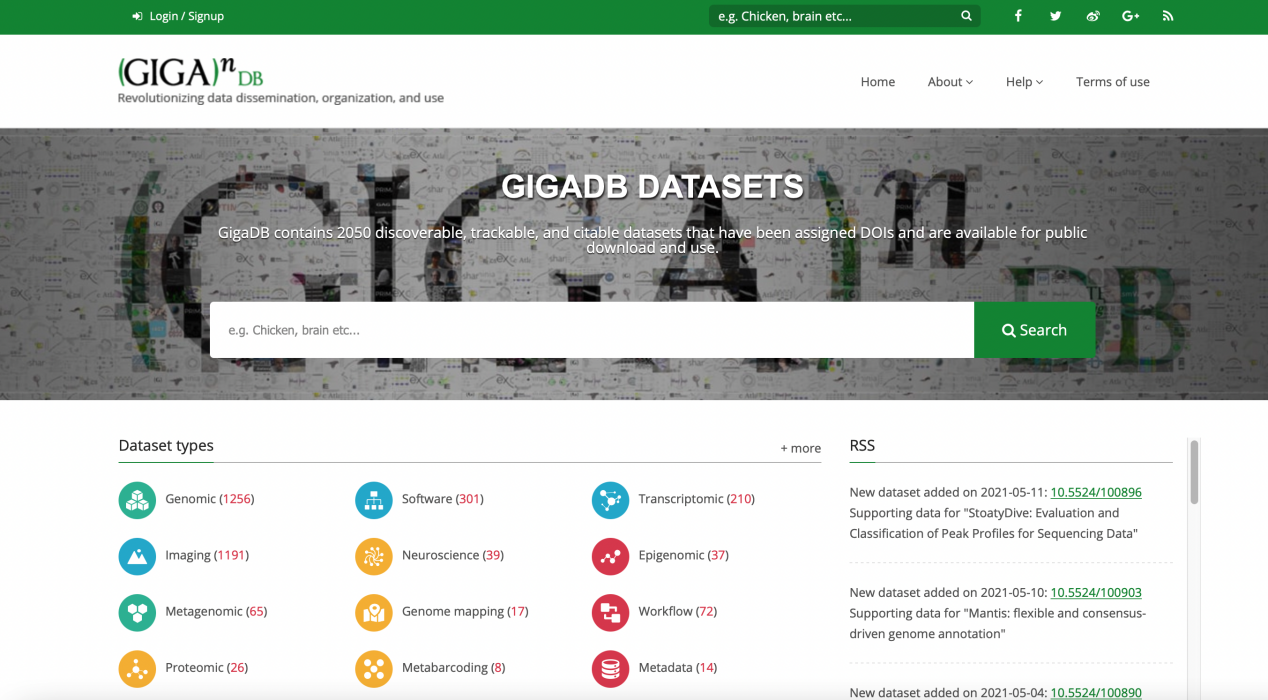The height and width of the screenshot is (700, 1268).
Task: Click the RSS panel vertical scrollbar
Action: click(1193, 472)
